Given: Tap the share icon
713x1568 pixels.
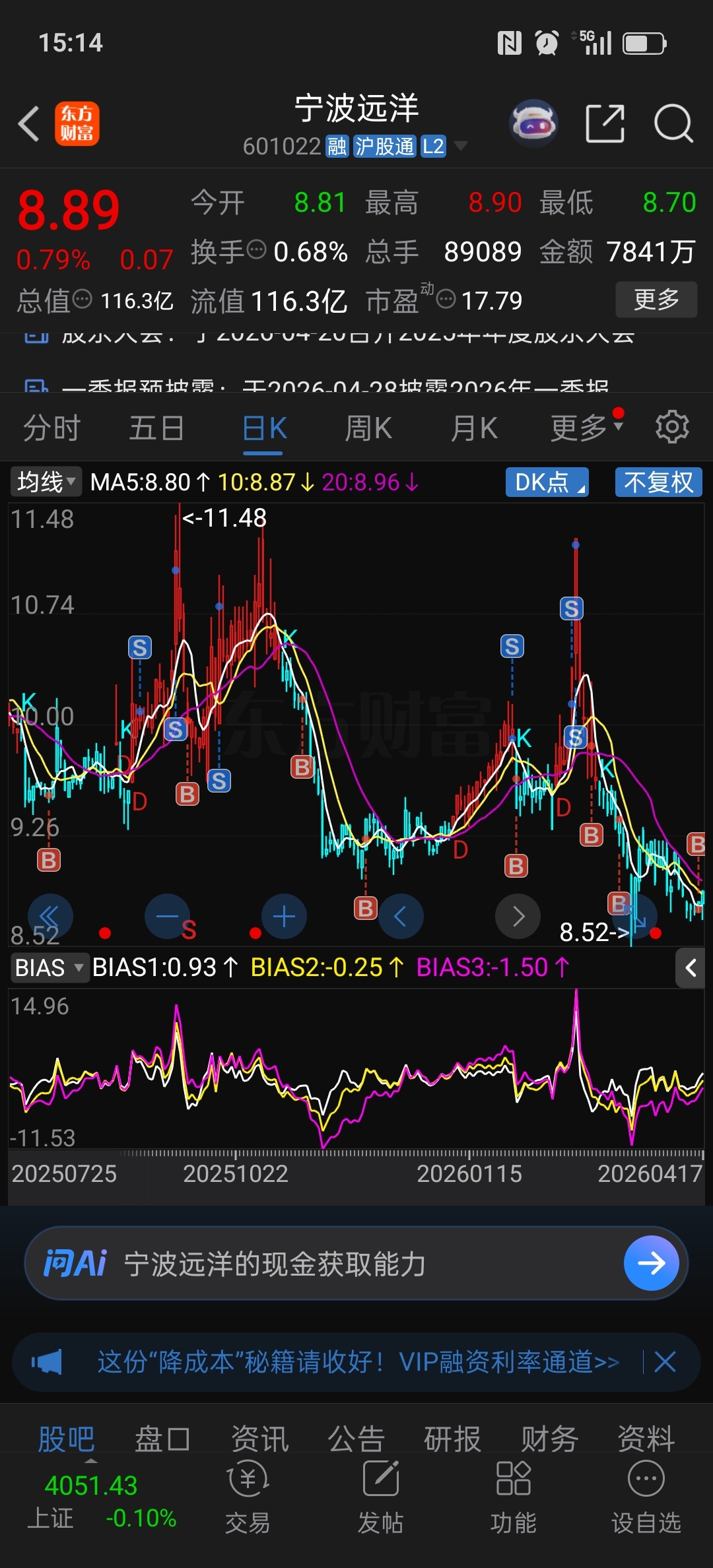Looking at the screenshot, I should [x=605, y=123].
